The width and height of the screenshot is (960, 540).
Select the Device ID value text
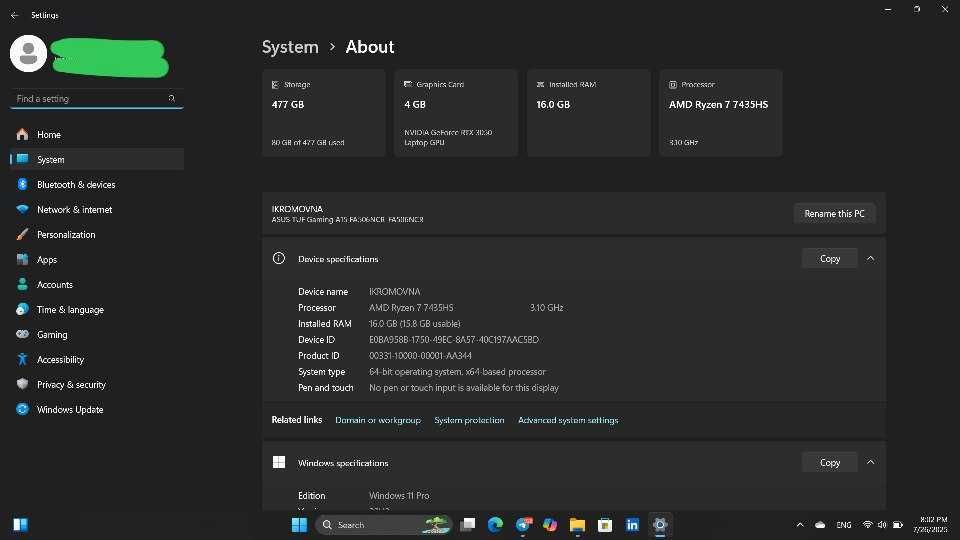[x=454, y=340]
